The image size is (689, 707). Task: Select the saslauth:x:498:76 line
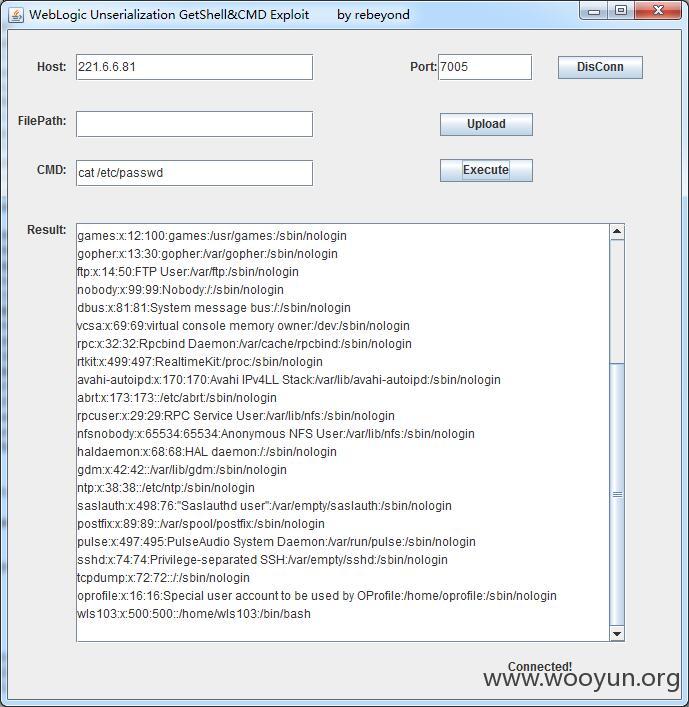[264, 506]
